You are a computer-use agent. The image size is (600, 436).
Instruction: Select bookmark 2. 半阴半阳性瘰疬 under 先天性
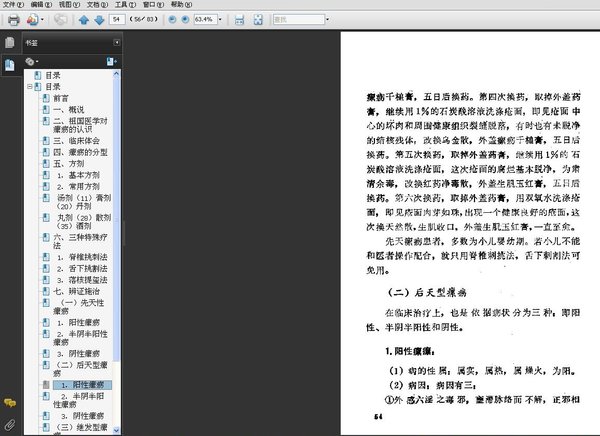click(80, 338)
